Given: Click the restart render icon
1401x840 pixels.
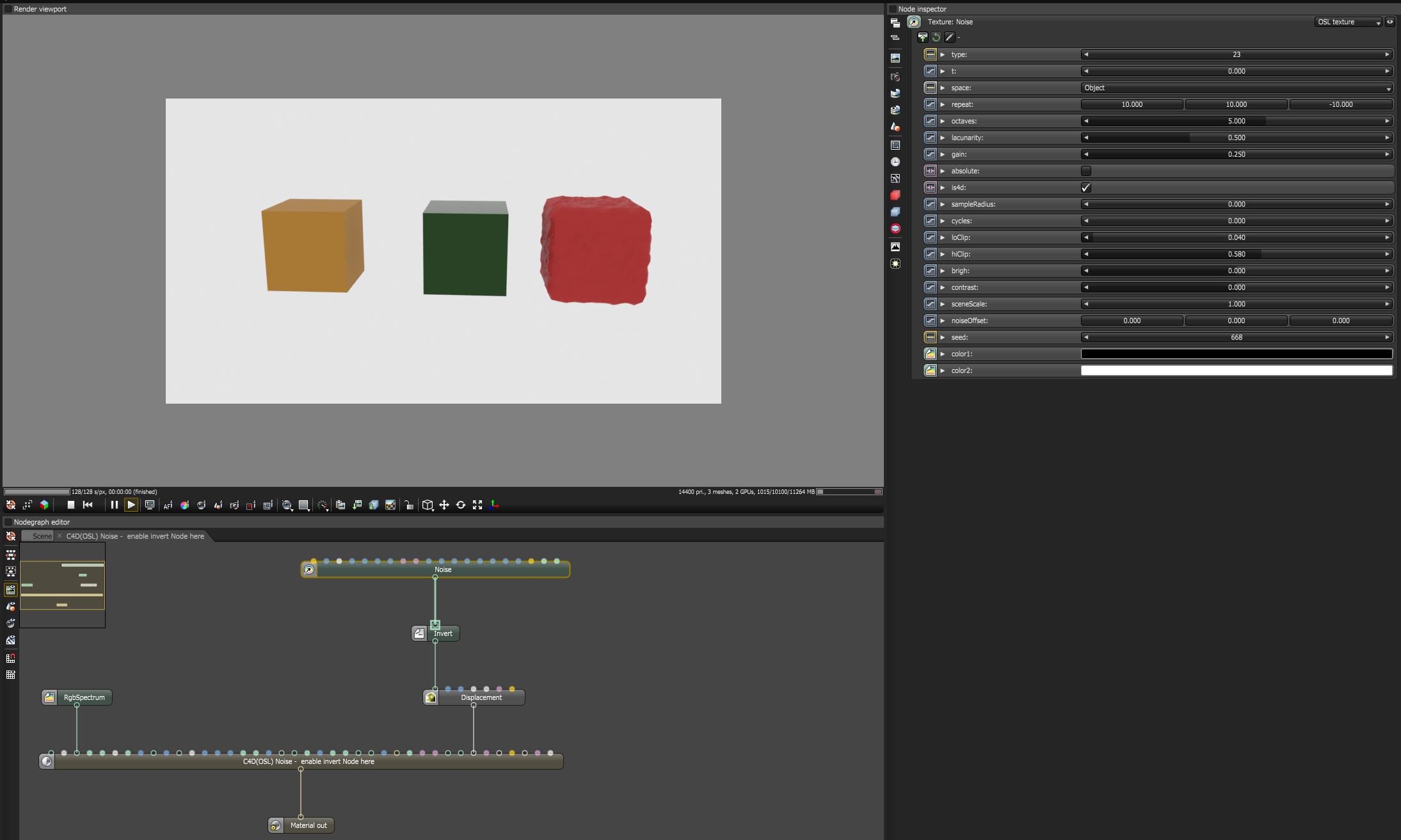Looking at the screenshot, I should point(88,505).
